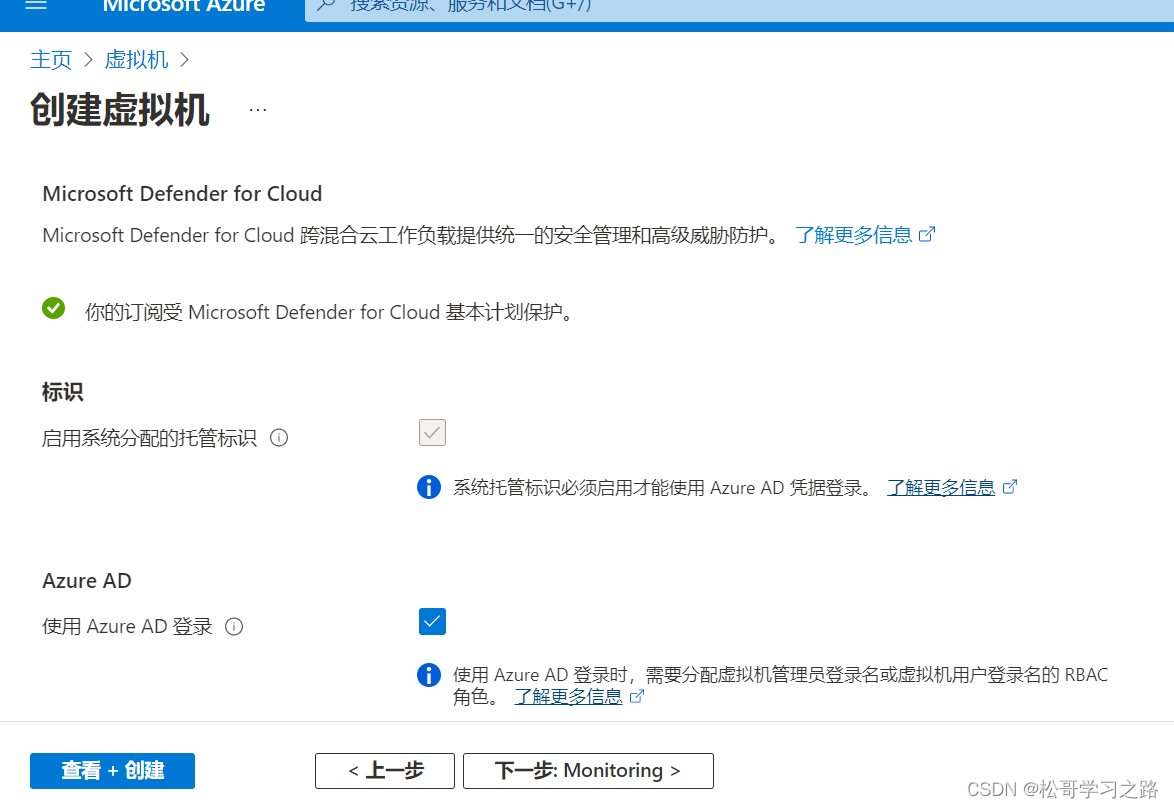Show info tooltip for 使用 Azure AD 登录
Viewport: 1174px width, 808px height.
[x=234, y=626]
